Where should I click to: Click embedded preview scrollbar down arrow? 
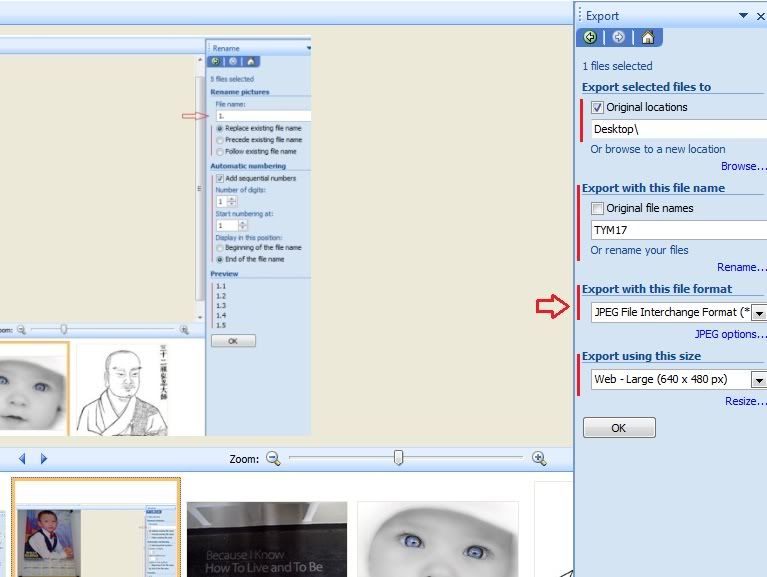coord(200,317)
